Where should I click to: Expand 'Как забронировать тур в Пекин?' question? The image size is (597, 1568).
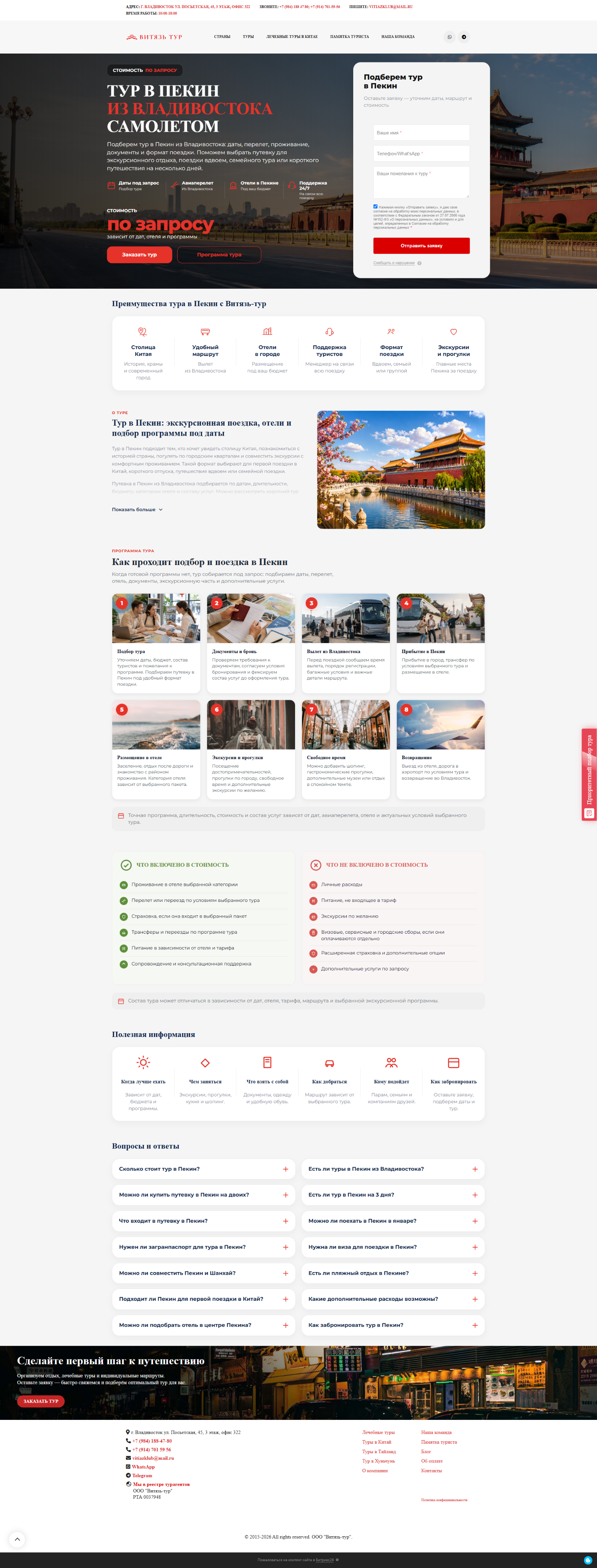tap(393, 1325)
